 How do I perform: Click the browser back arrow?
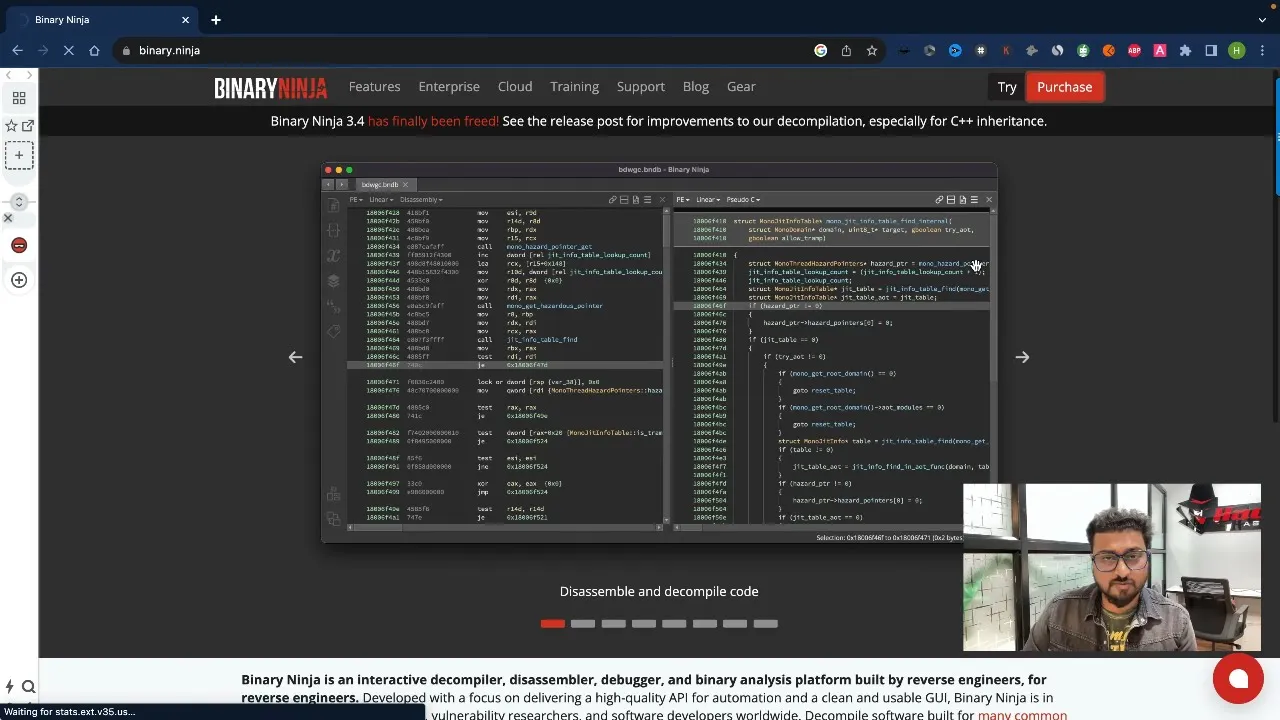pyautogui.click(x=17, y=50)
